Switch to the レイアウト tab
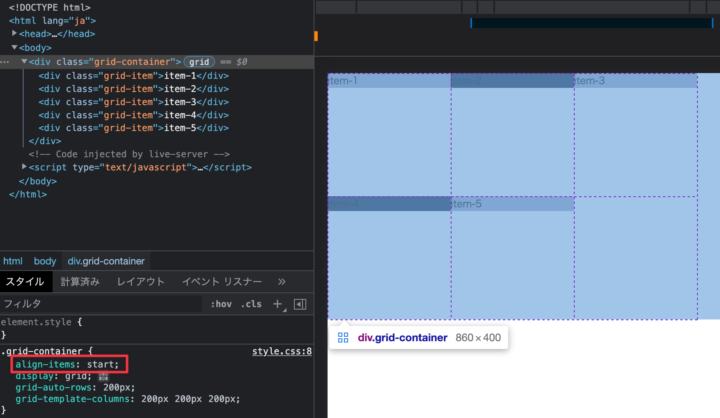Screen dimensions: 720x418 (141, 282)
